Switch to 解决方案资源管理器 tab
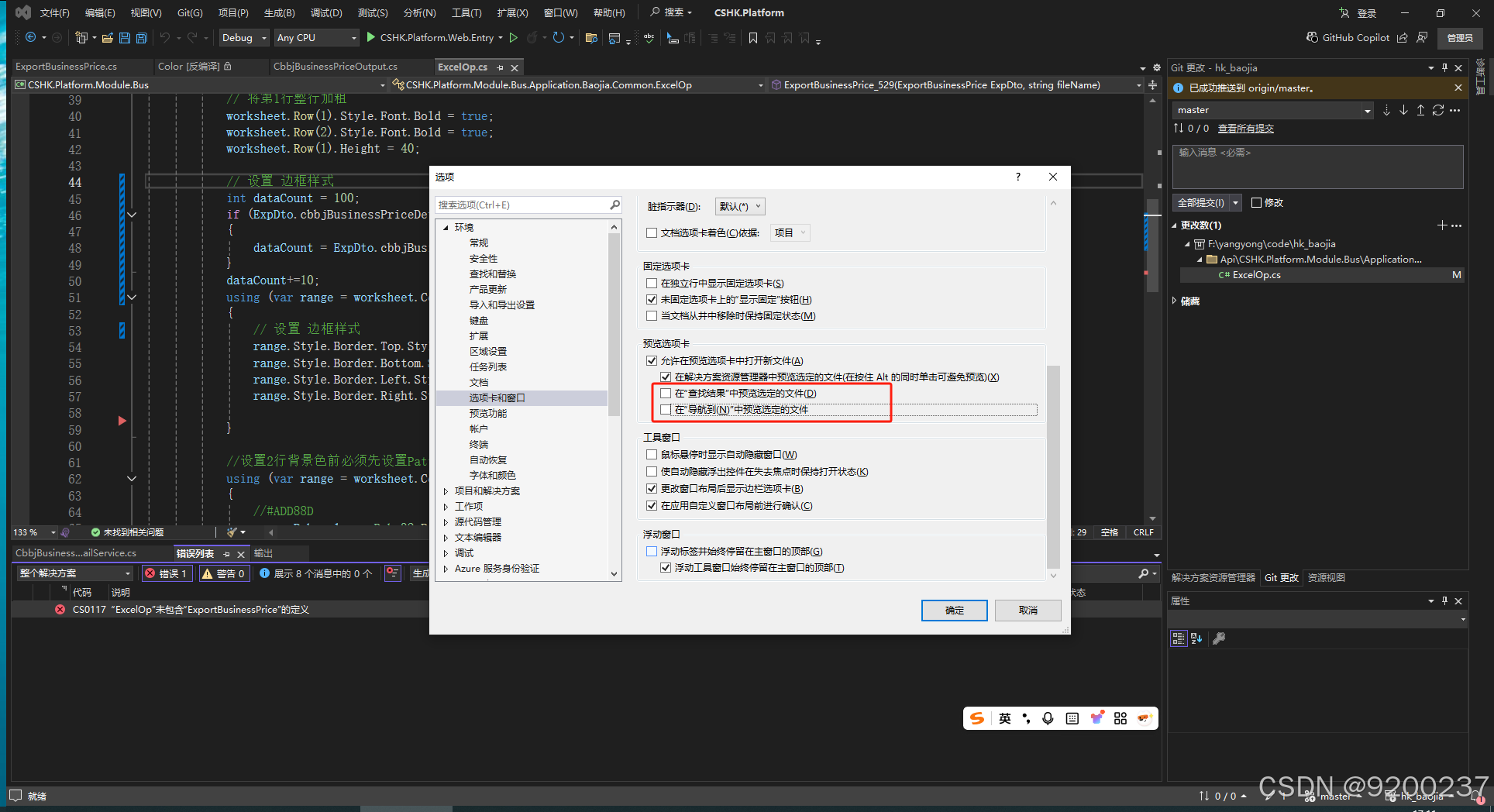The image size is (1494, 812). coord(1213,577)
